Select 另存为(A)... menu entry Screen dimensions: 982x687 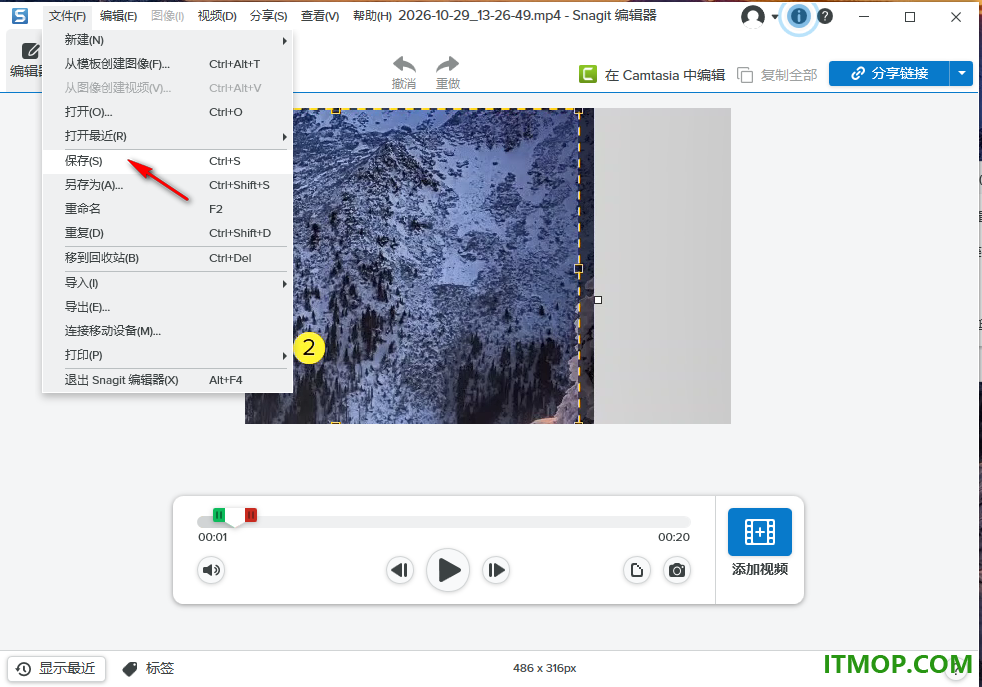click(167, 185)
